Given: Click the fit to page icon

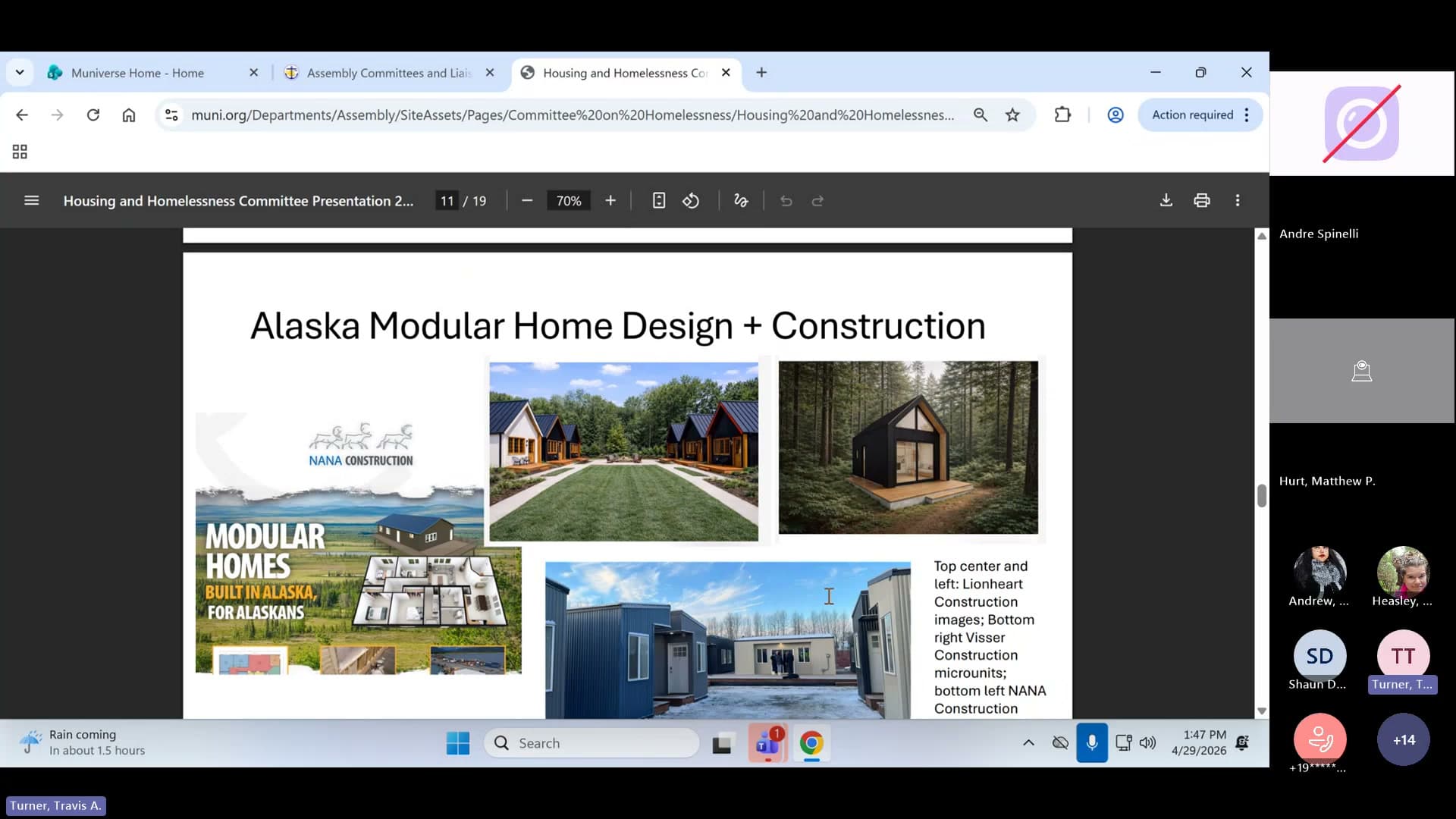Looking at the screenshot, I should click(x=659, y=201).
